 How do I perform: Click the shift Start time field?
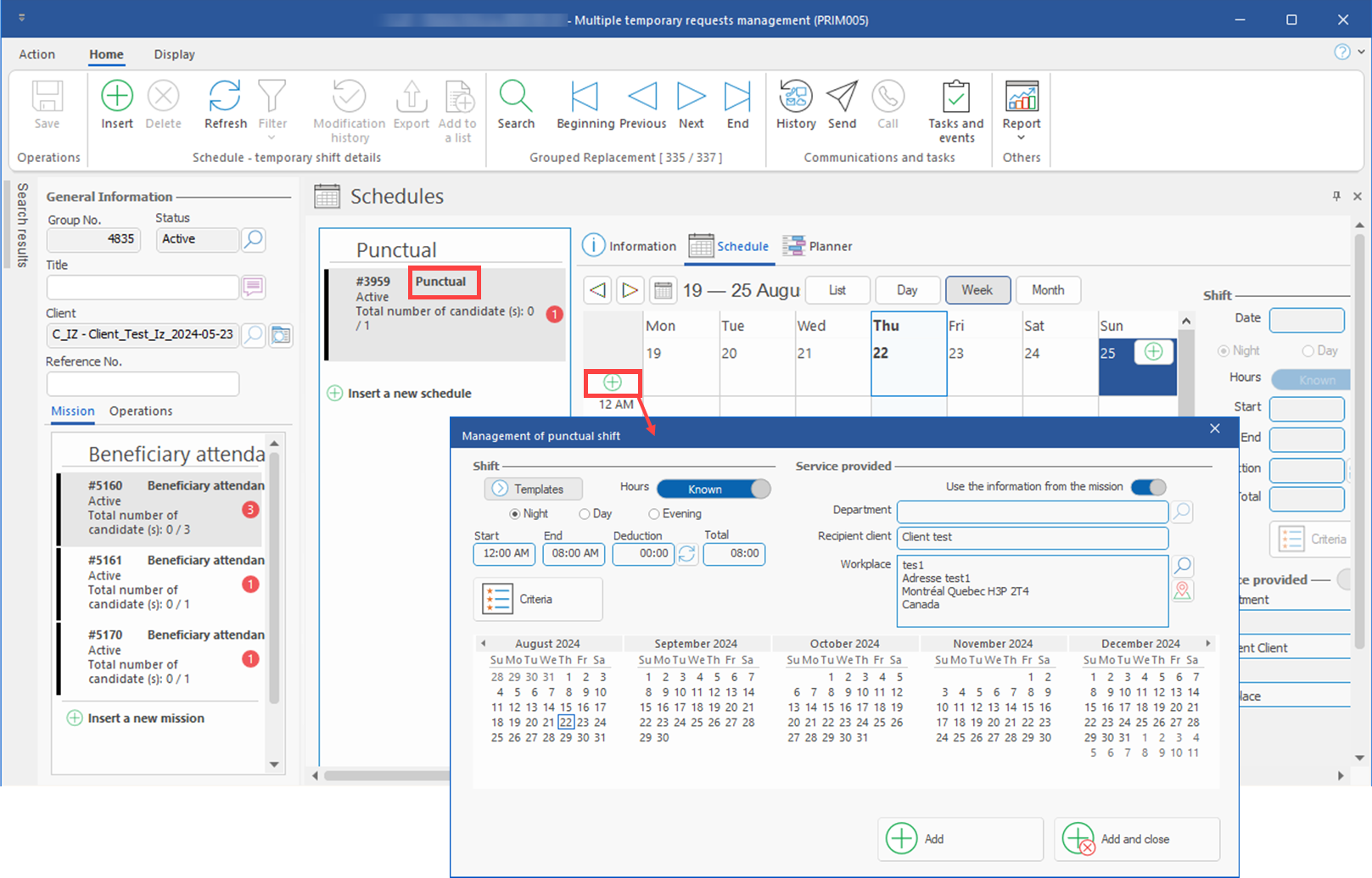(x=506, y=554)
